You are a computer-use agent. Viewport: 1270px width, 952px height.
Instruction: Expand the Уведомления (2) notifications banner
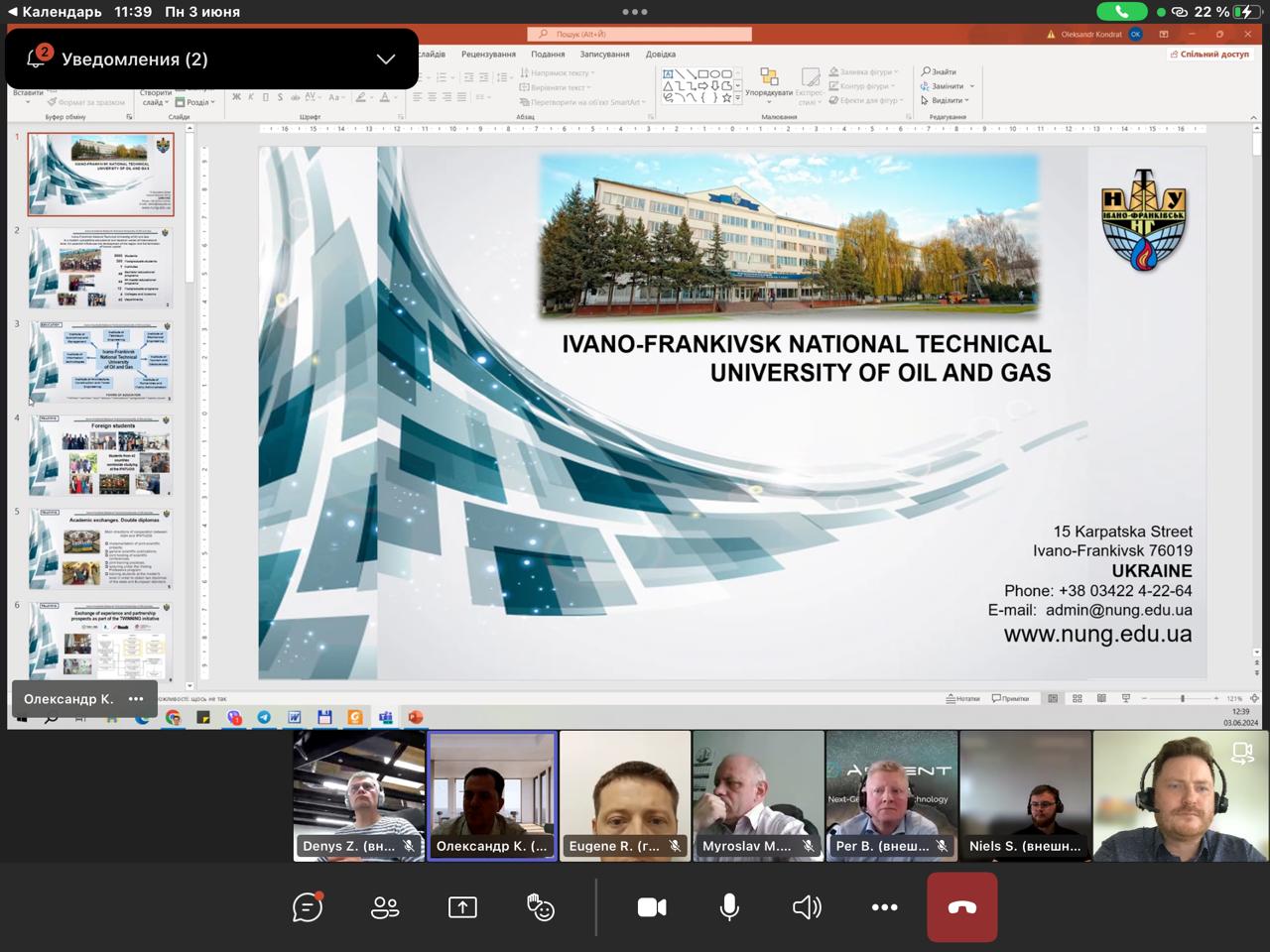[386, 59]
